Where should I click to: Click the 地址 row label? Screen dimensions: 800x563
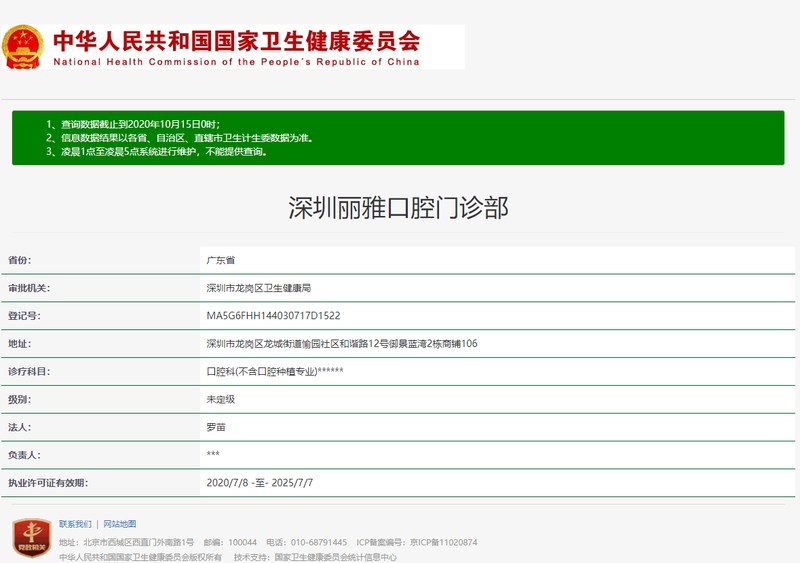coord(19,344)
